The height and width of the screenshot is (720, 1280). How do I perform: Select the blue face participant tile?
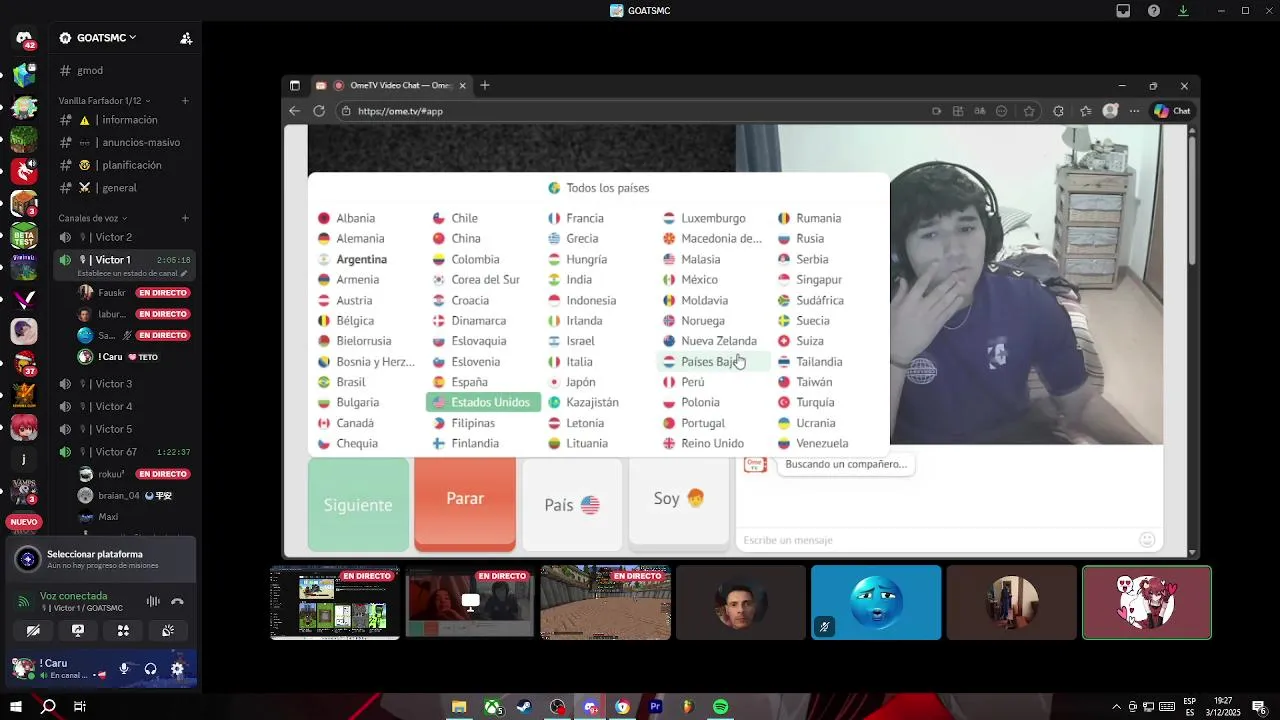point(876,603)
